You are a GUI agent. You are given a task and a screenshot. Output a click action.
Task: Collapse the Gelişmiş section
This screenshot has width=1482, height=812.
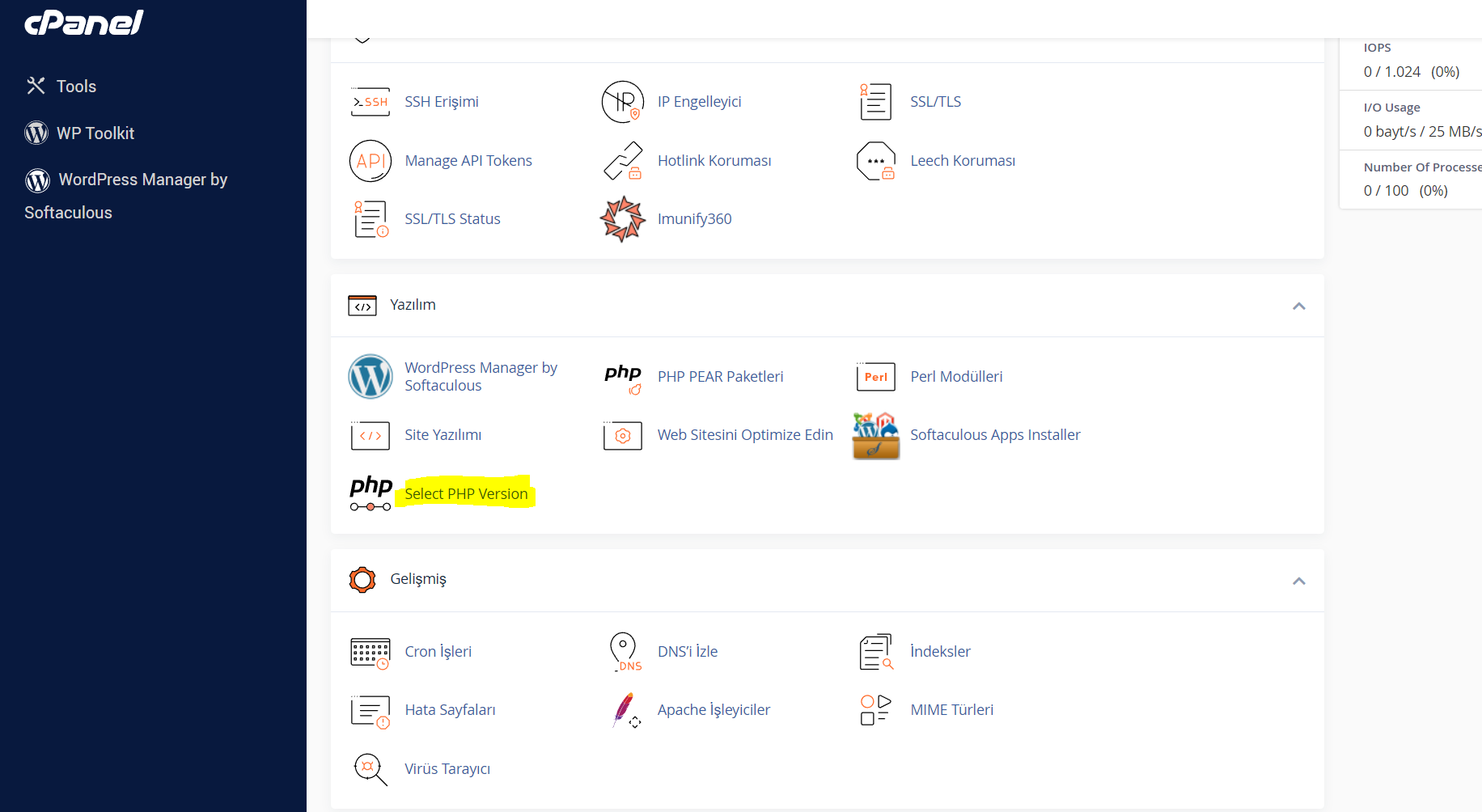coord(1299,580)
